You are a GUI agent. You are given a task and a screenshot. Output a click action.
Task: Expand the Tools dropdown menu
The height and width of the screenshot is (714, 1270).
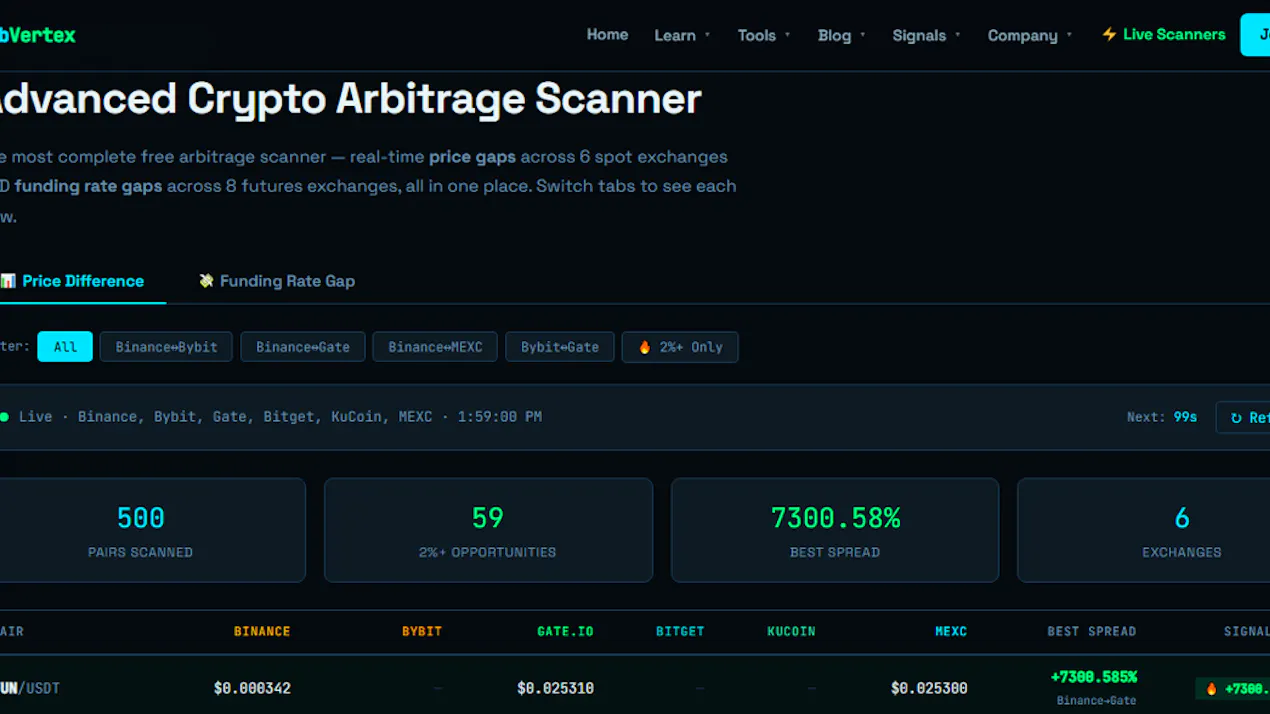tap(764, 35)
